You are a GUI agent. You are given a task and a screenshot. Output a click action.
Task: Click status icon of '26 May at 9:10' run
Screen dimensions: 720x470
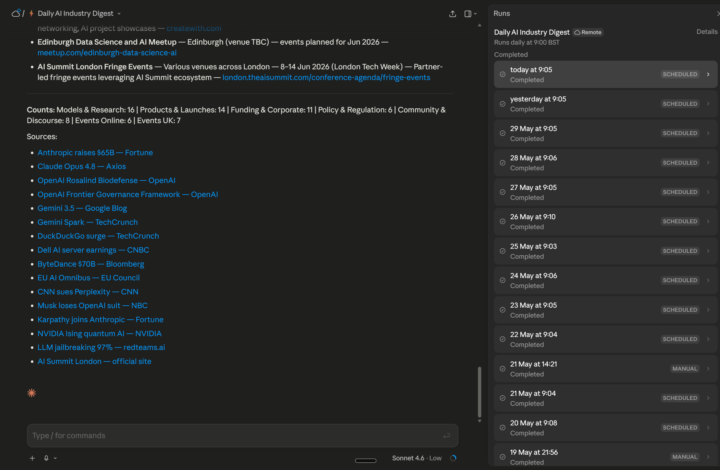click(x=502, y=221)
